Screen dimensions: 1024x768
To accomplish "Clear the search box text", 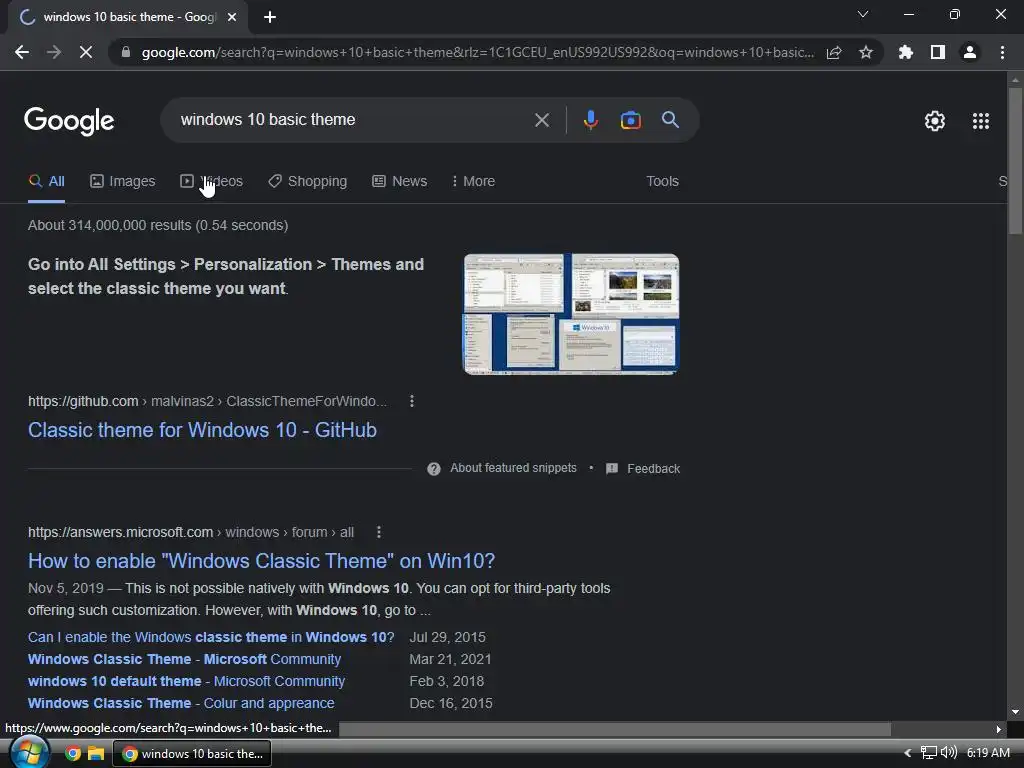I will click(541, 120).
